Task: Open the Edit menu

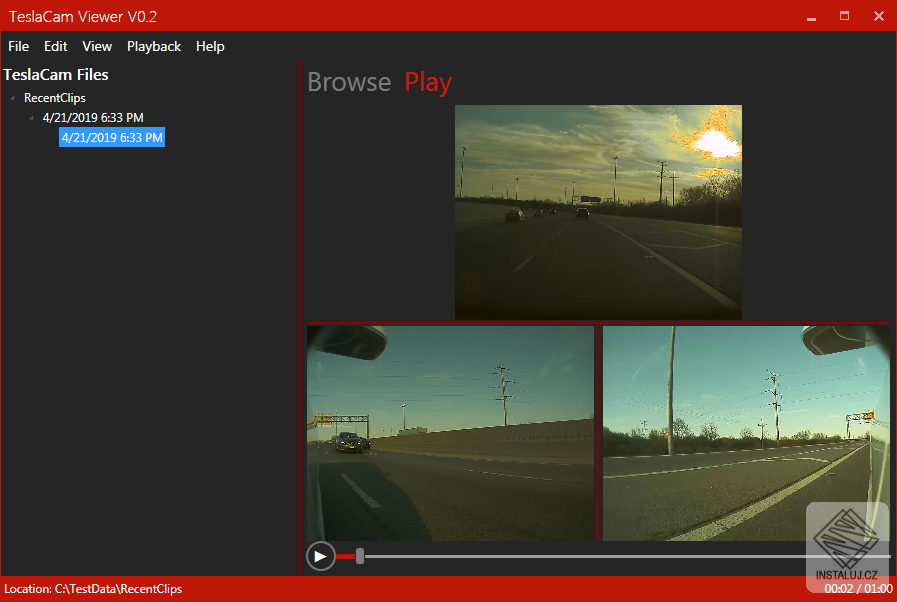Action: tap(55, 46)
